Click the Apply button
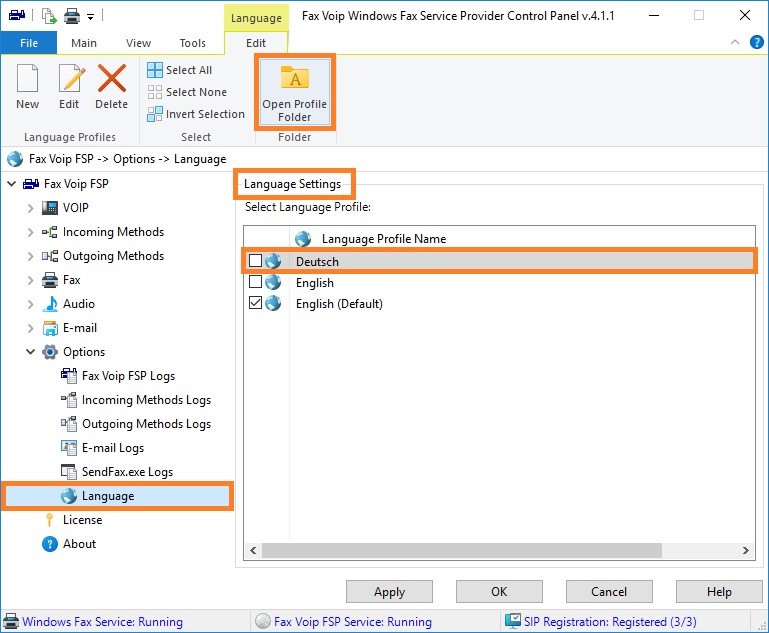This screenshot has height=633, width=769. (x=389, y=592)
